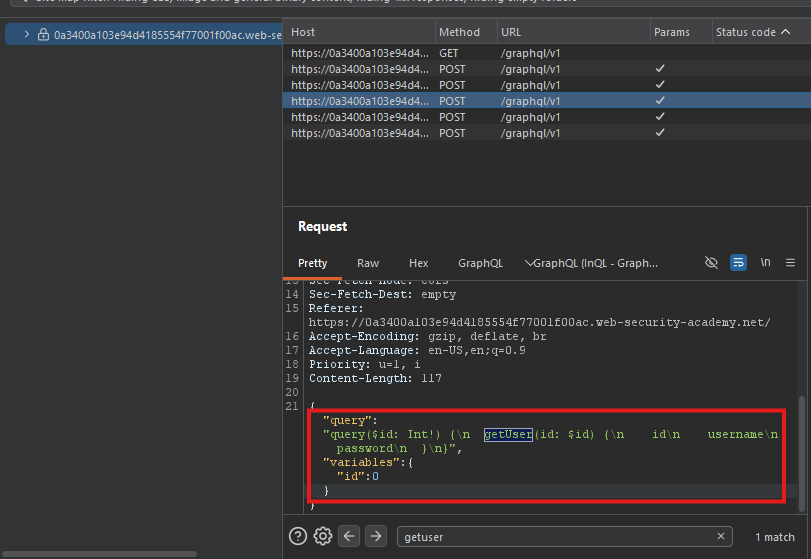Switch to the GraphQL tab
Image resolution: width=811 pixels, height=559 pixels.
[x=480, y=263]
